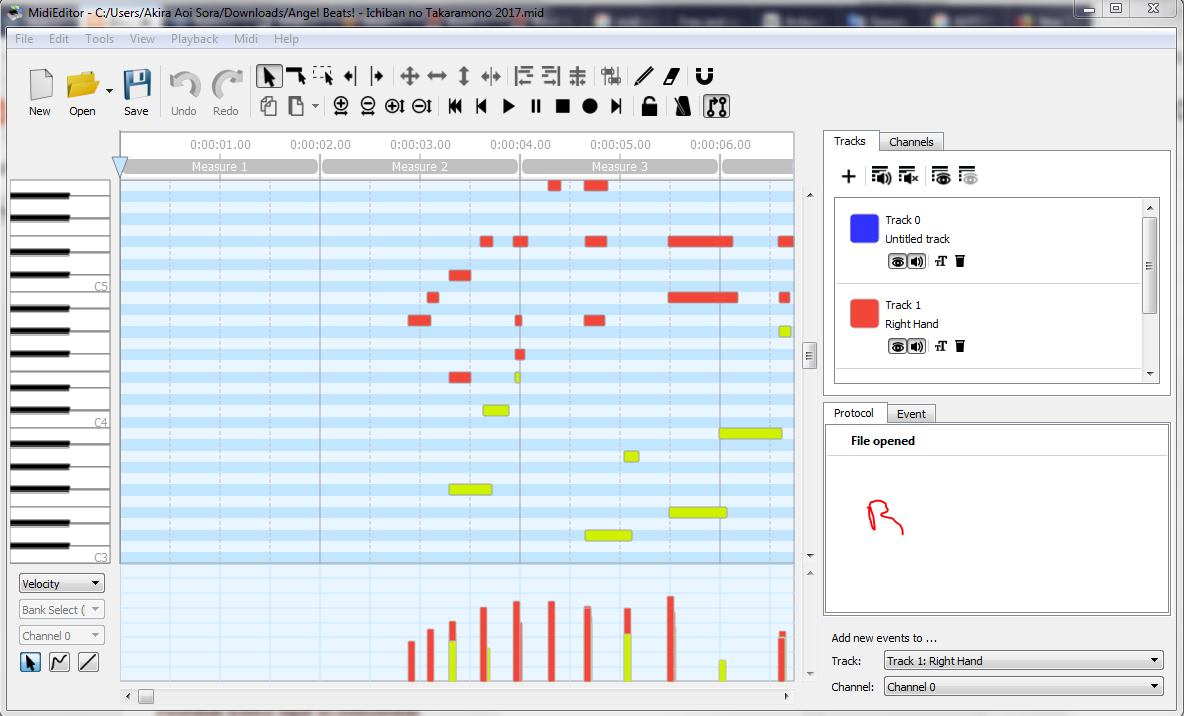This screenshot has height=716, width=1184.
Task: Choose the magnet snap-to-grid tool
Action: tap(703, 76)
